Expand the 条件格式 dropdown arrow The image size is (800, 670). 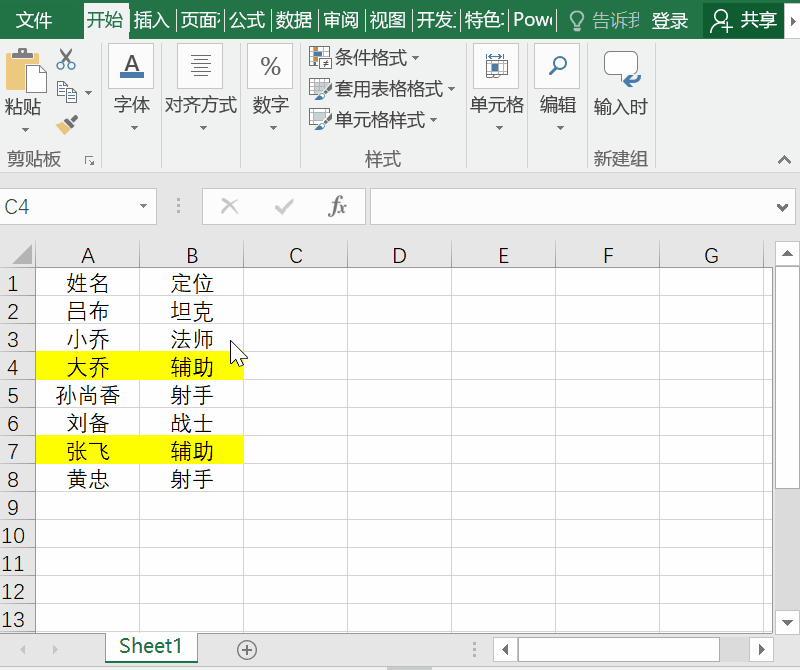click(415, 58)
